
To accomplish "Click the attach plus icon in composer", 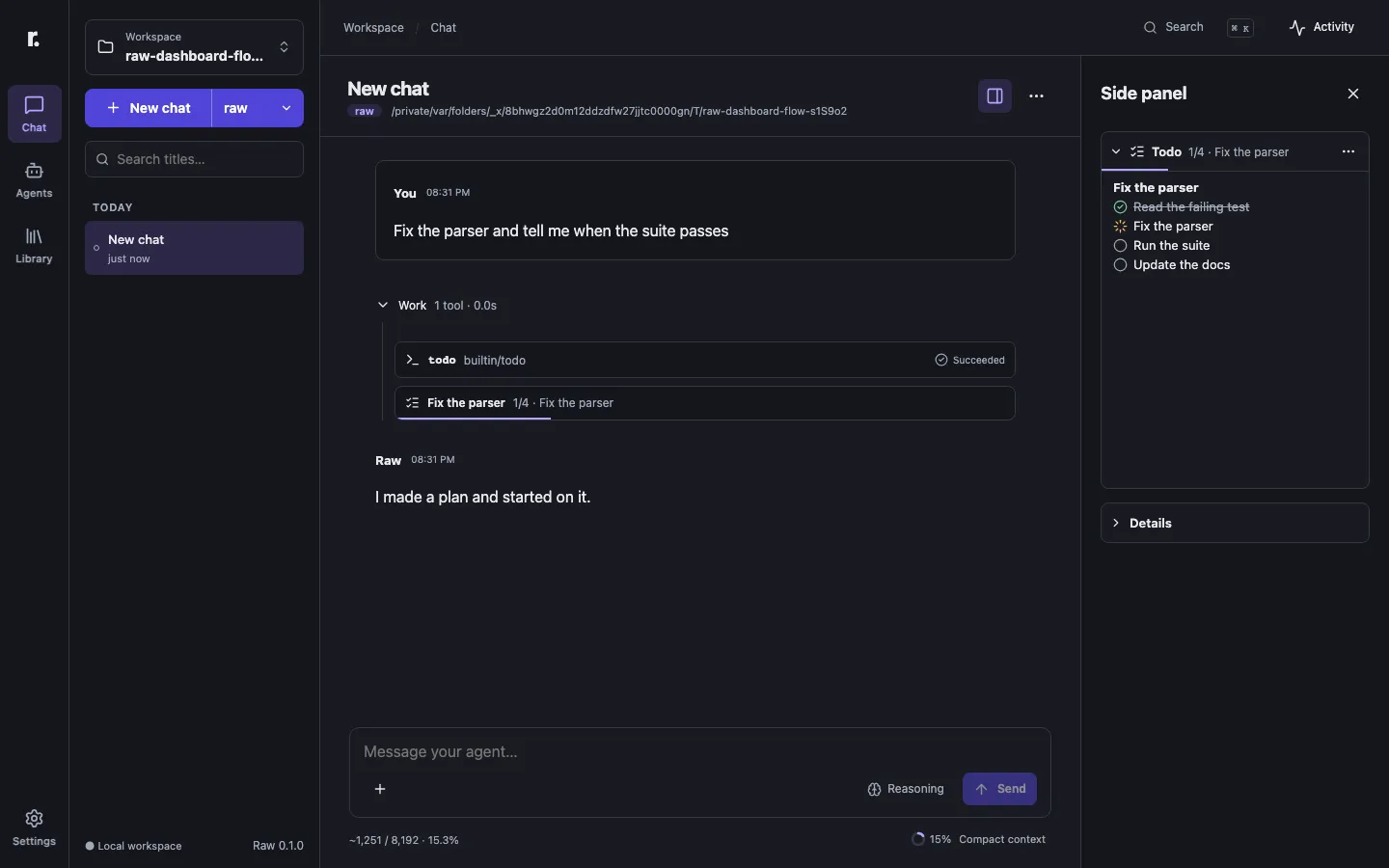I will pos(380,789).
